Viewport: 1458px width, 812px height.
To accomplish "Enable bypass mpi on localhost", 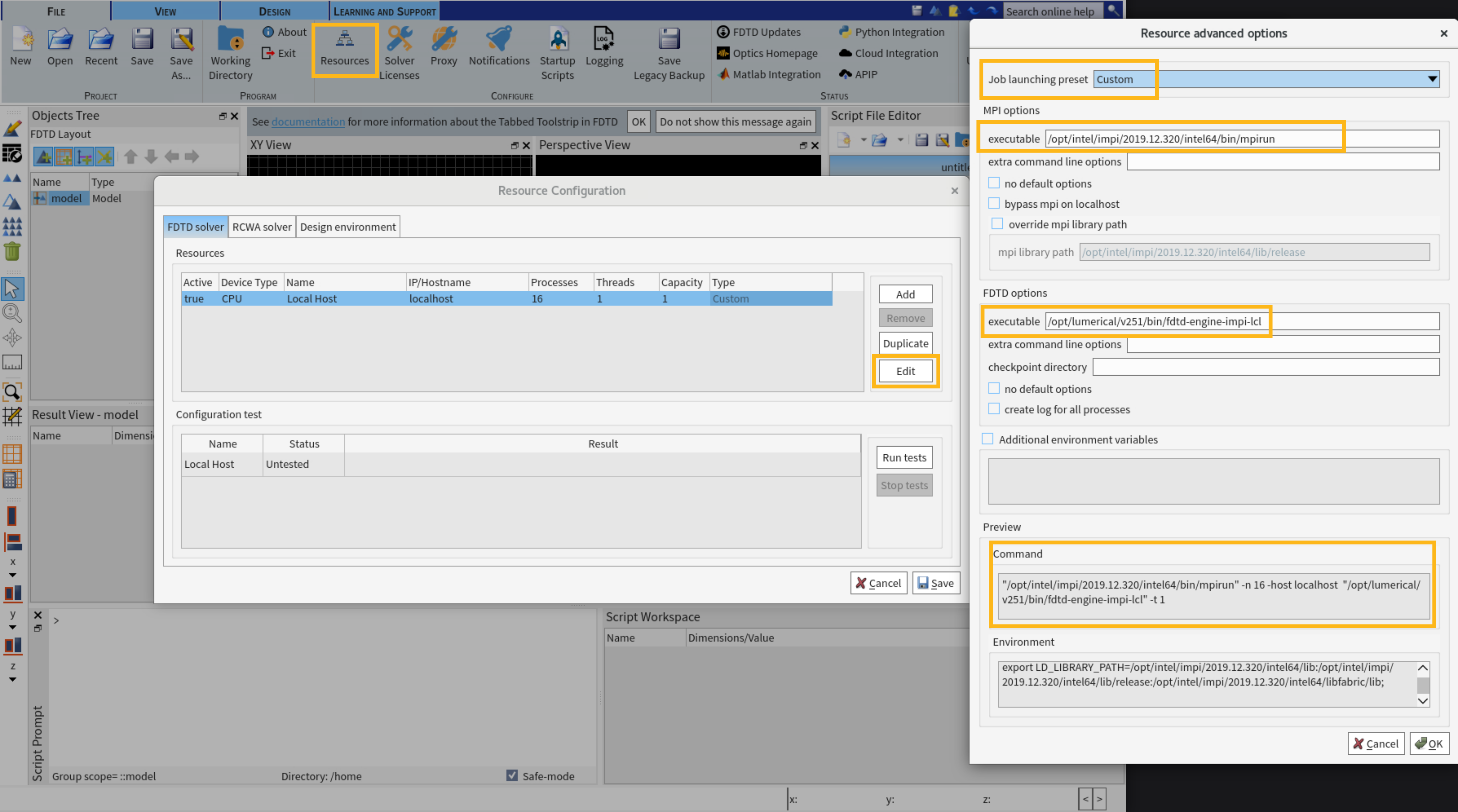I will [994, 204].
